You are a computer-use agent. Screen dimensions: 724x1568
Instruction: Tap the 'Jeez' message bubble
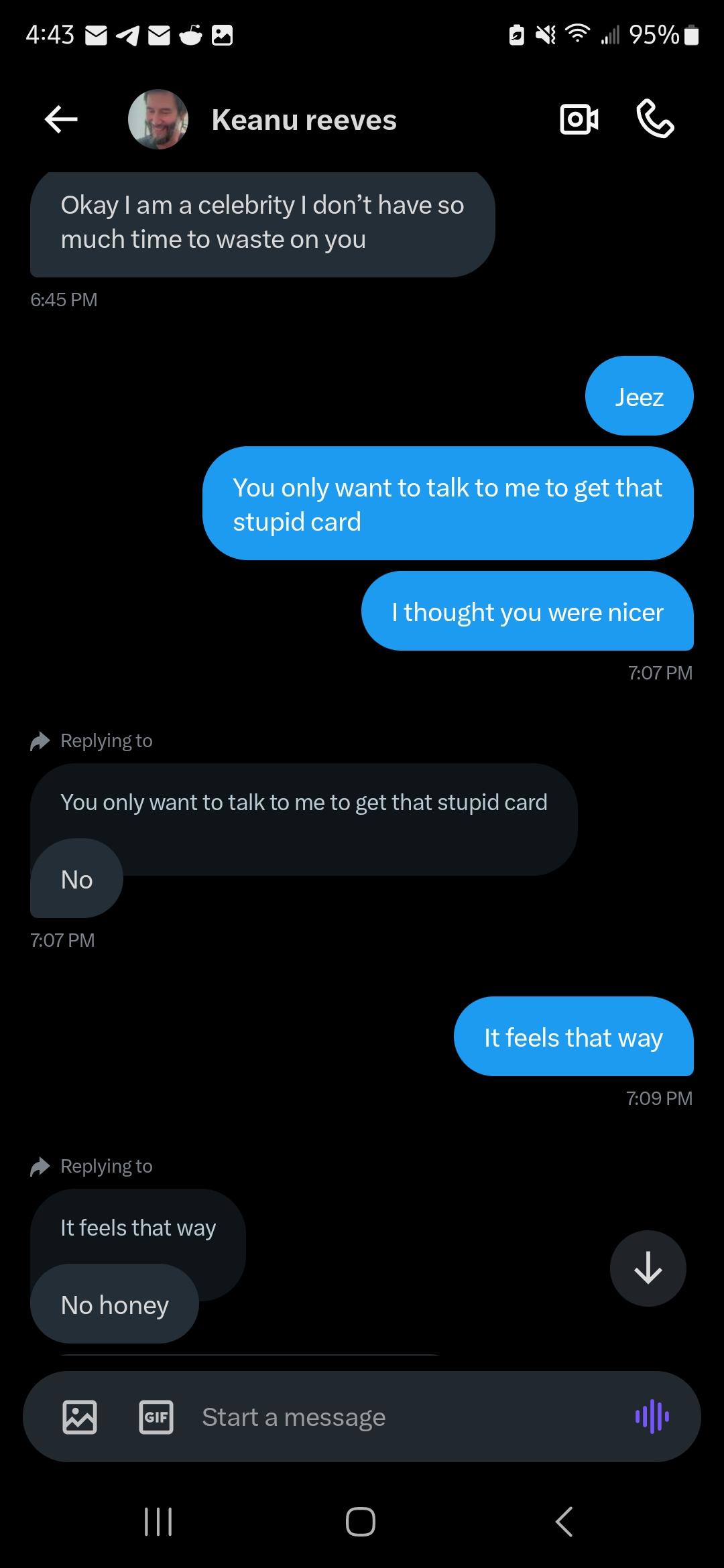click(639, 397)
